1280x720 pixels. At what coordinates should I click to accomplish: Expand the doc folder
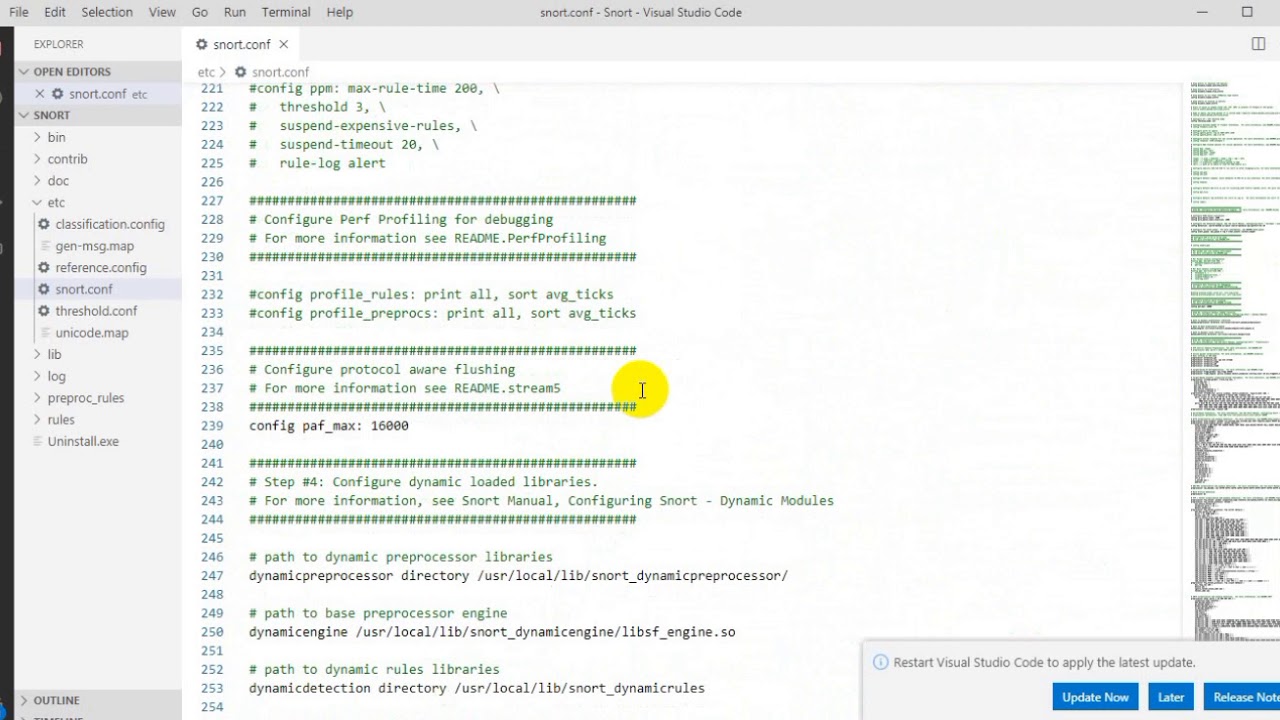[58, 181]
